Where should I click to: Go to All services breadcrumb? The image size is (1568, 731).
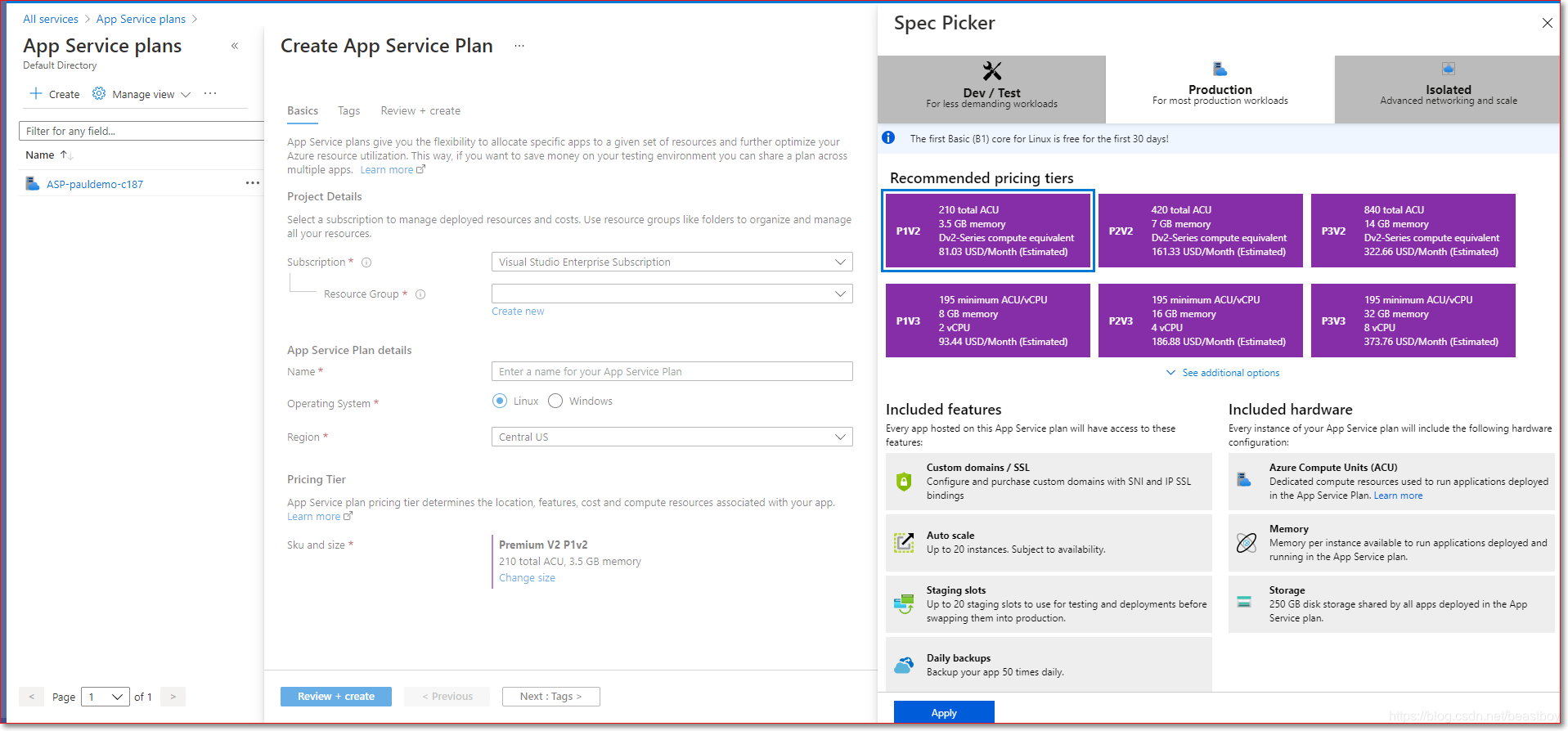pos(51,19)
